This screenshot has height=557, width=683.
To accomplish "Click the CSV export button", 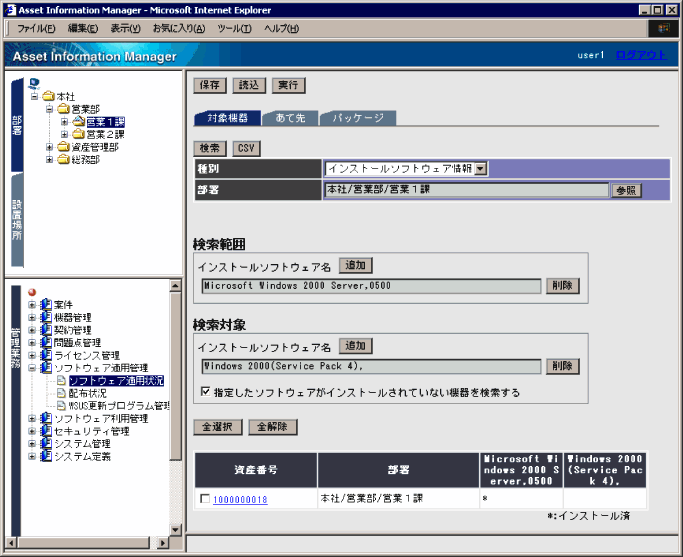I will click(x=246, y=149).
